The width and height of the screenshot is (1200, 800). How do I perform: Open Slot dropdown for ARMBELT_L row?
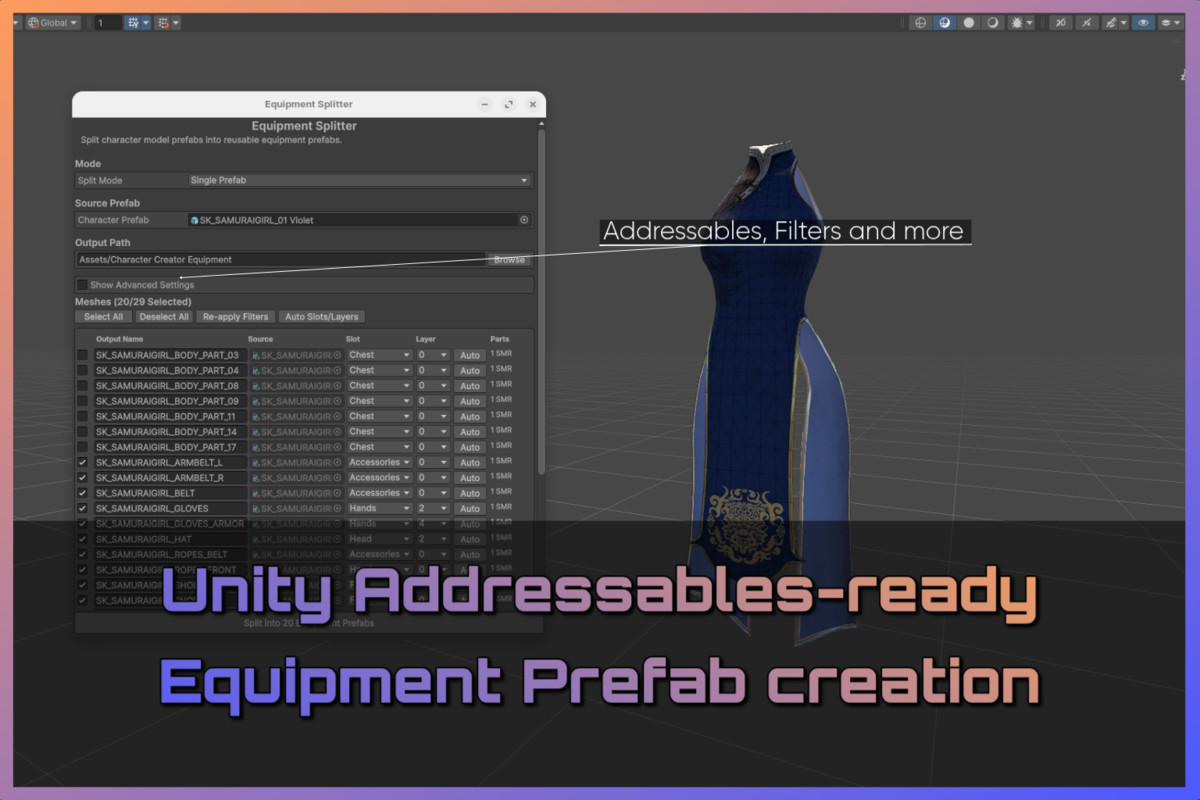pyautogui.click(x=379, y=462)
